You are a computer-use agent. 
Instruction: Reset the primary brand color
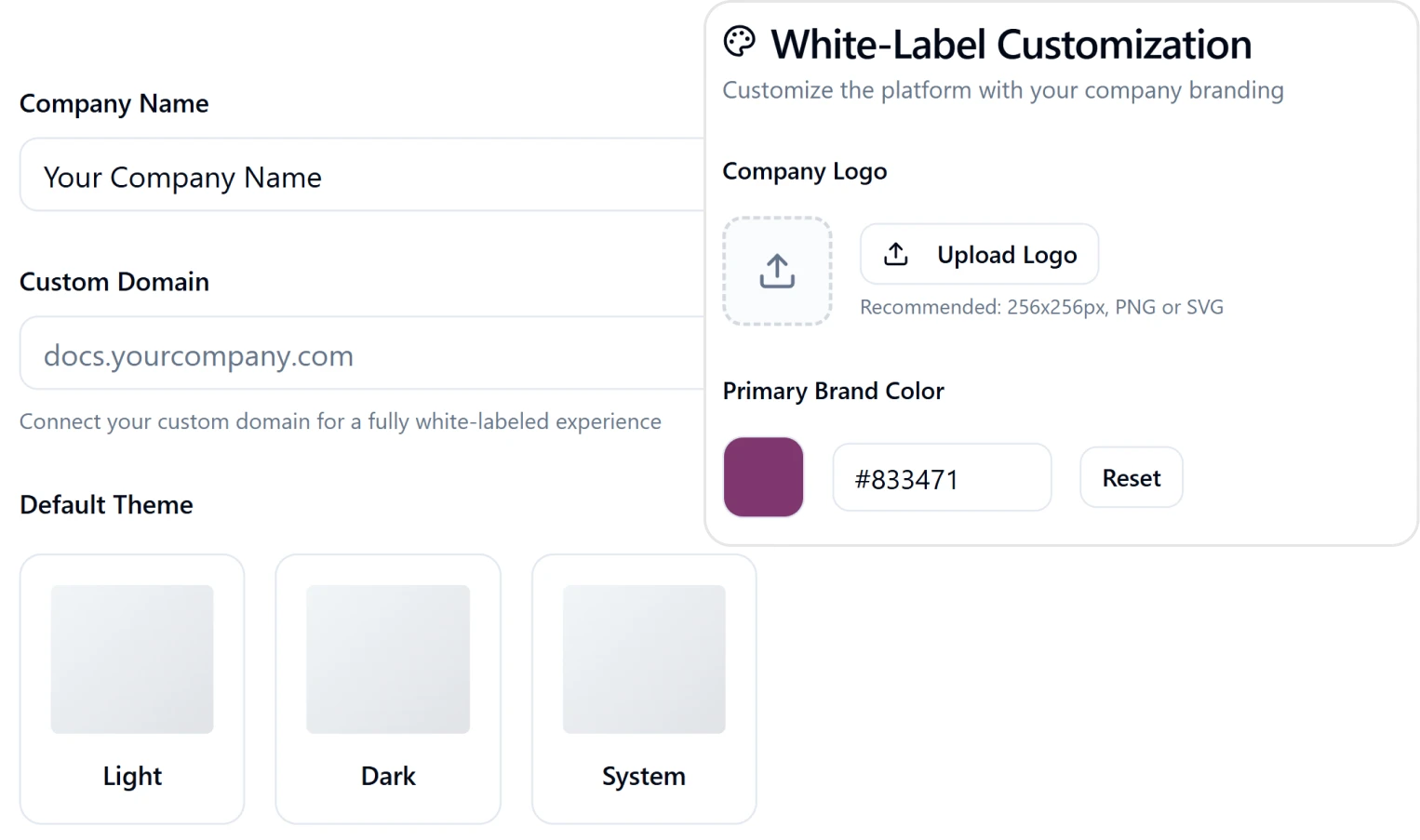(1131, 477)
